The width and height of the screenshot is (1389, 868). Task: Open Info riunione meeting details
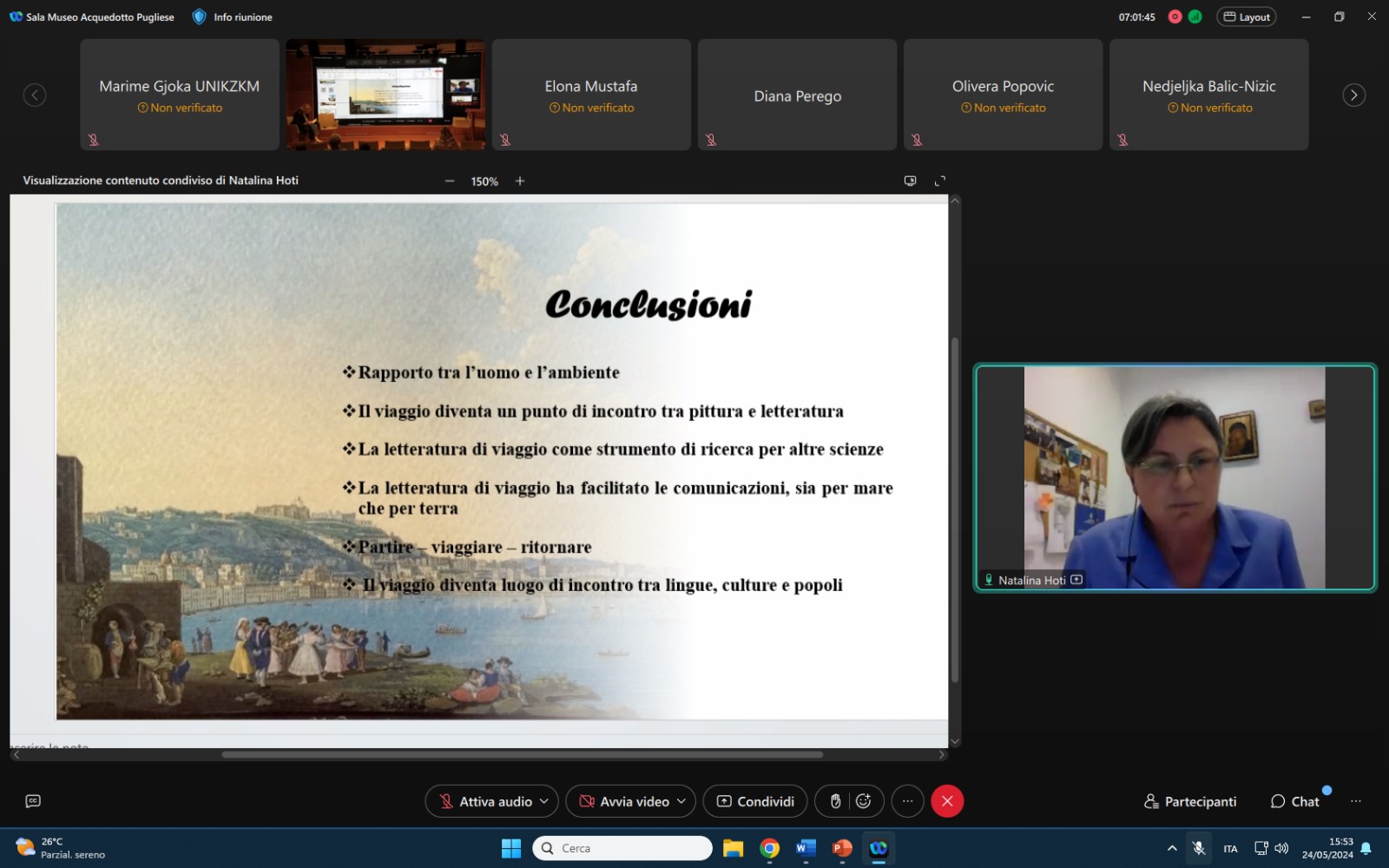pyautogui.click(x=233, y=16)
